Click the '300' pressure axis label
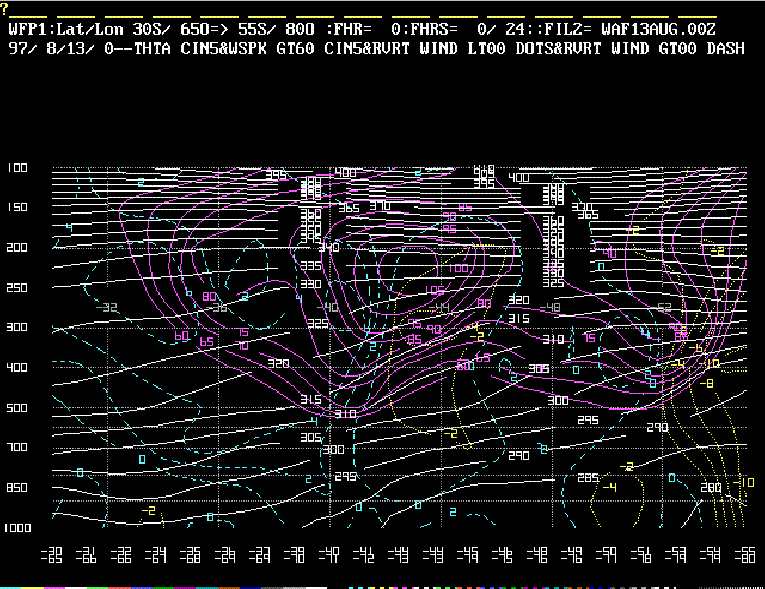This screenshot has height=589, width=765. click(x=17, y=327)
